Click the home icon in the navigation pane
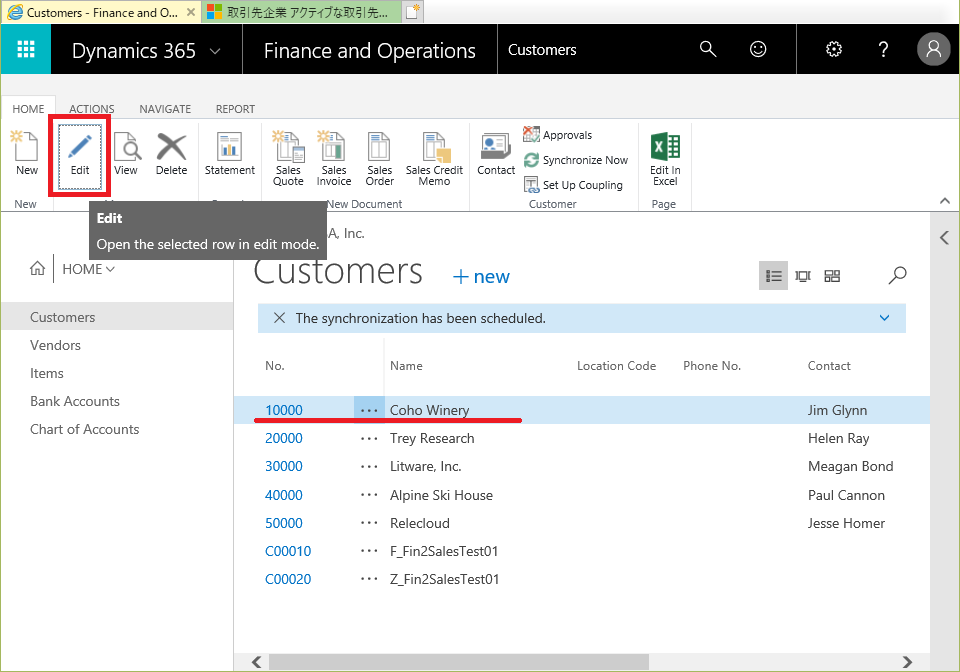Image resolution: width=960 pixels, height=672 pixels. [37, 269]
